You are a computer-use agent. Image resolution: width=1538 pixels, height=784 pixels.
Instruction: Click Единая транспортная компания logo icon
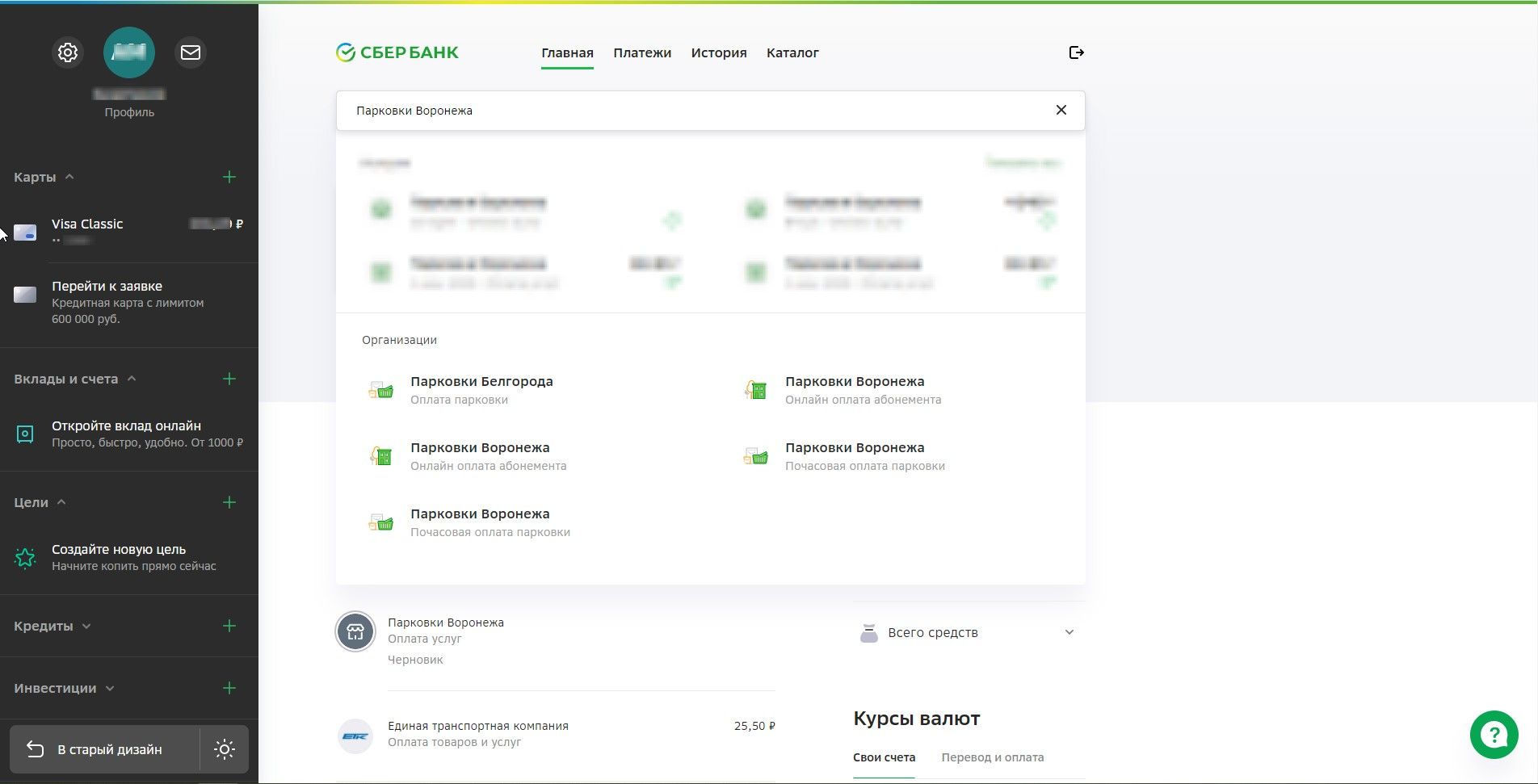[355, 736]
